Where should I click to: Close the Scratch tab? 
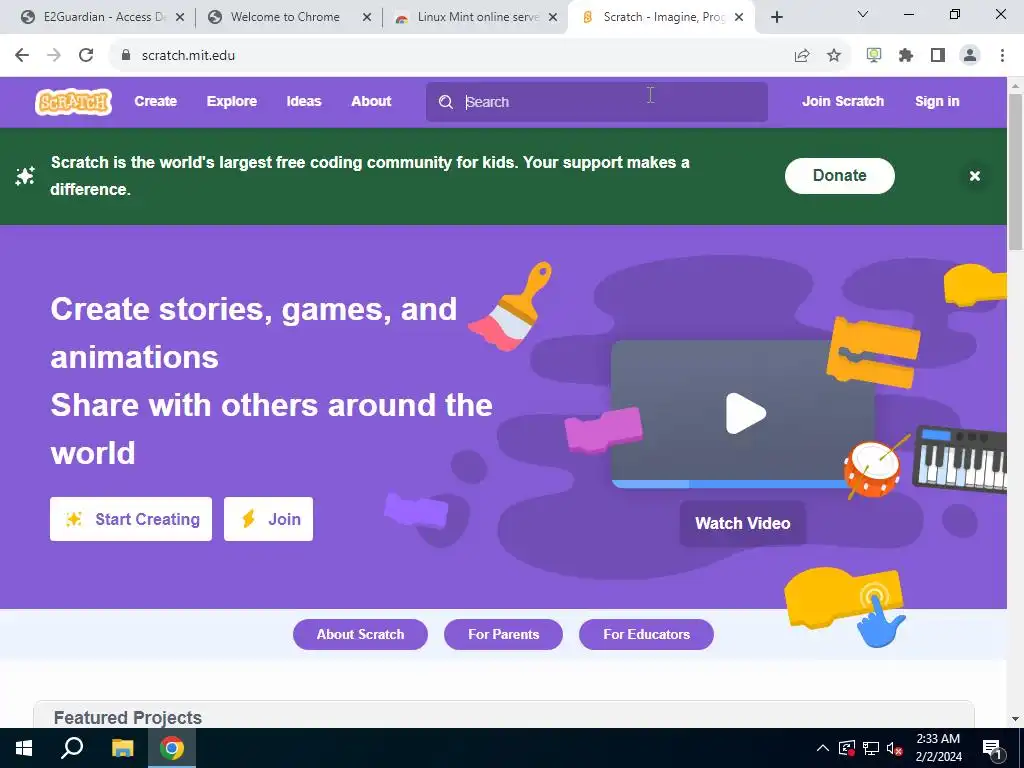point(739,17)
